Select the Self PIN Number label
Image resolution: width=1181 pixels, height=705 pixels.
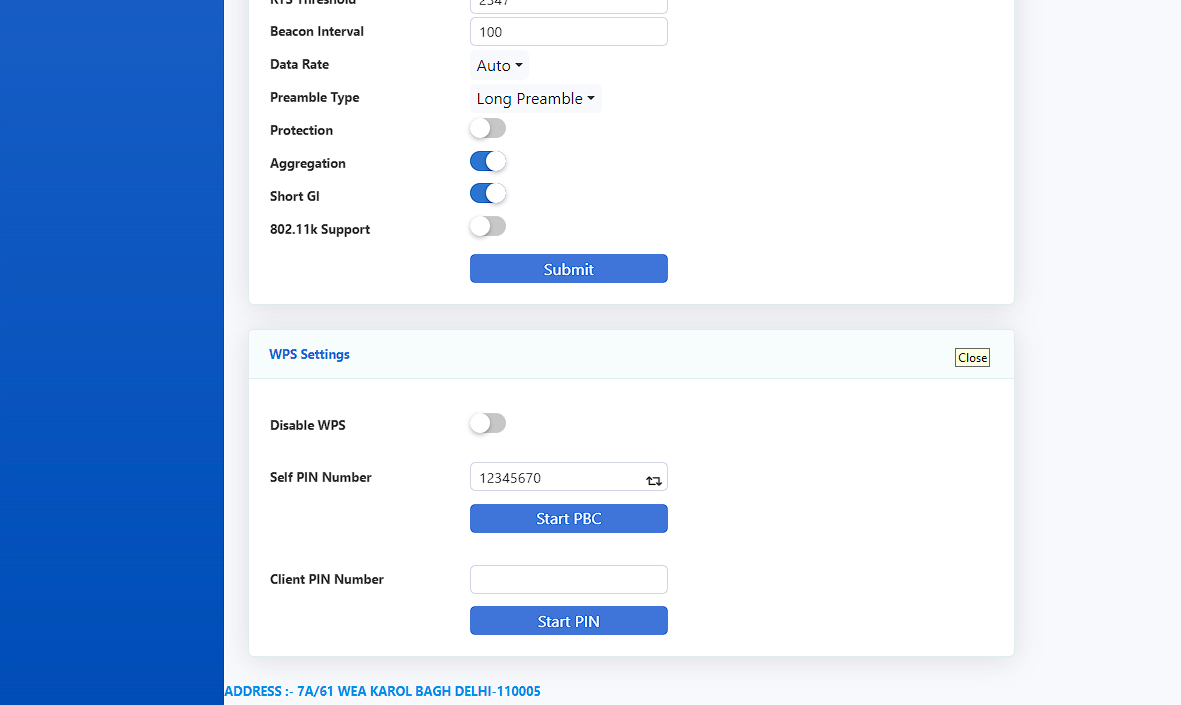coord(320,477)
